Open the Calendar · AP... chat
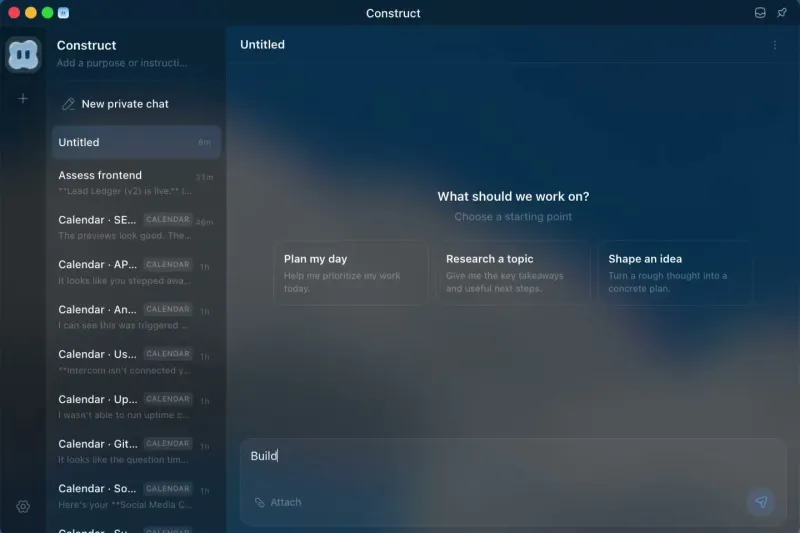Screen dimensions: 800x533 pos(136,272)
